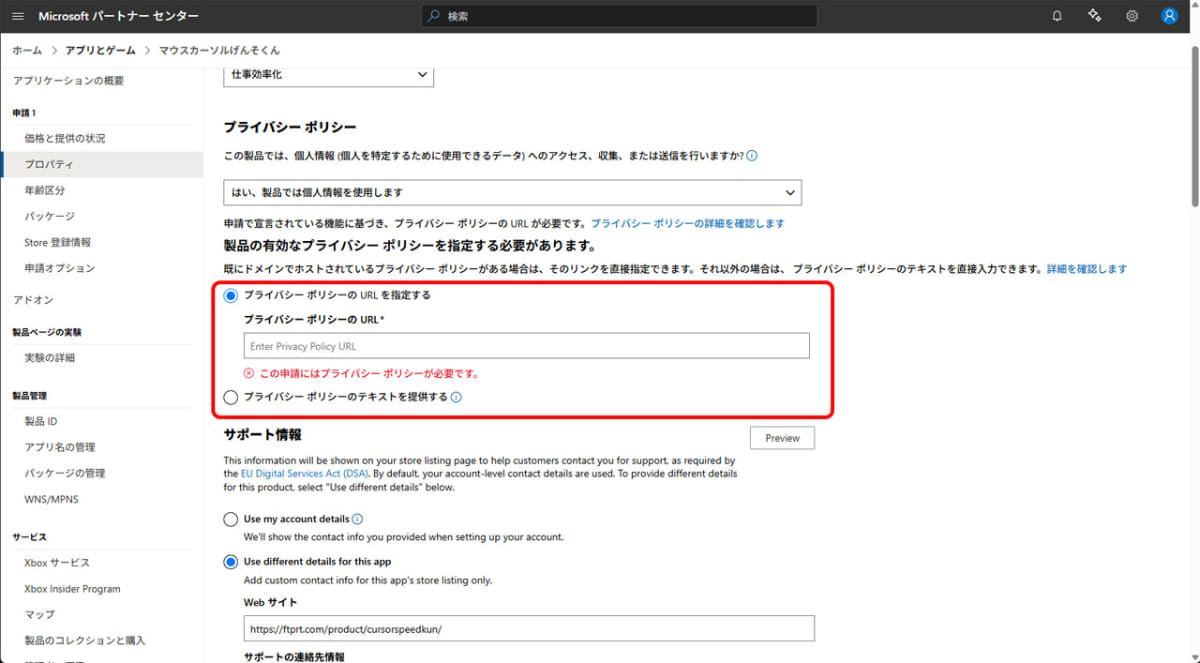Open the hamburger navigation menu
The image size is (1200, 663).
pos(18,16)
